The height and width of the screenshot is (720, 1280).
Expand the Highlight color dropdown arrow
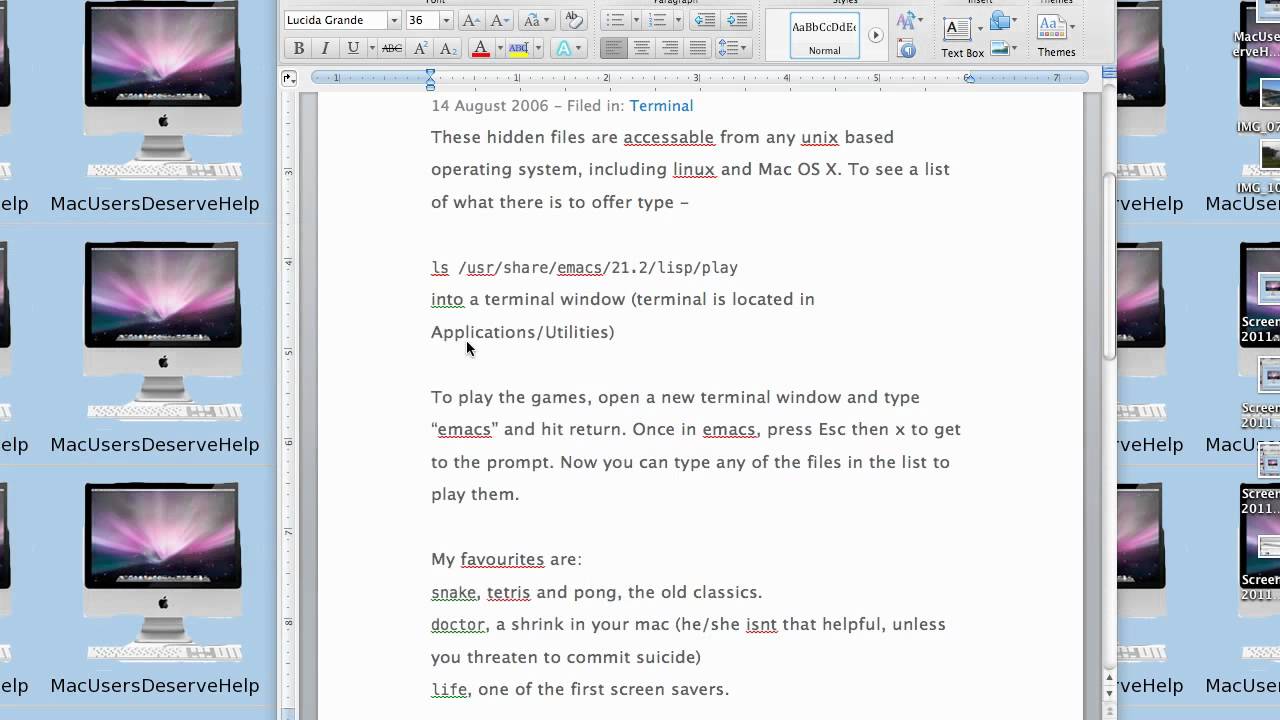[x=538, y=48]
